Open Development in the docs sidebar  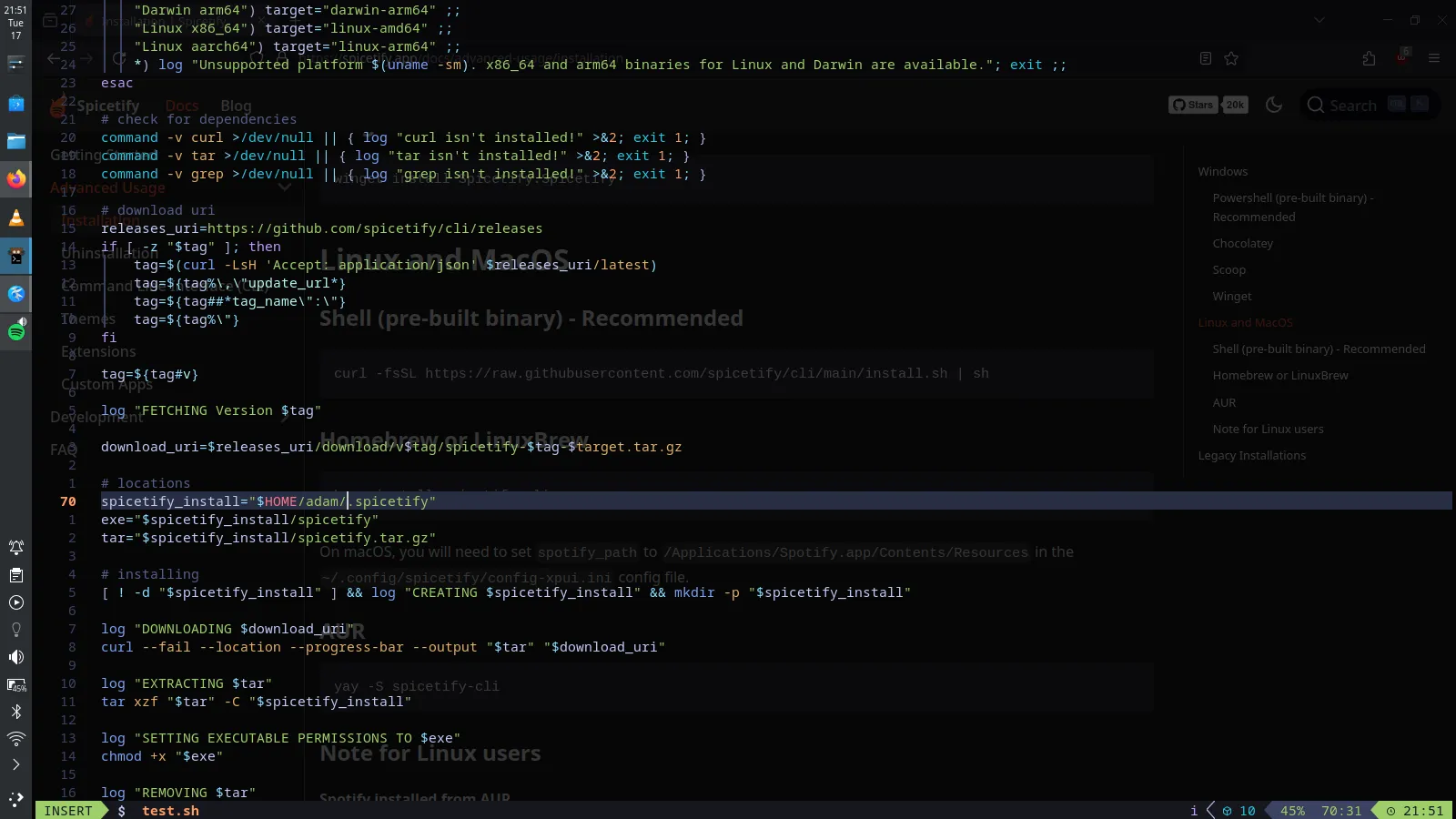tap(96, 417)
